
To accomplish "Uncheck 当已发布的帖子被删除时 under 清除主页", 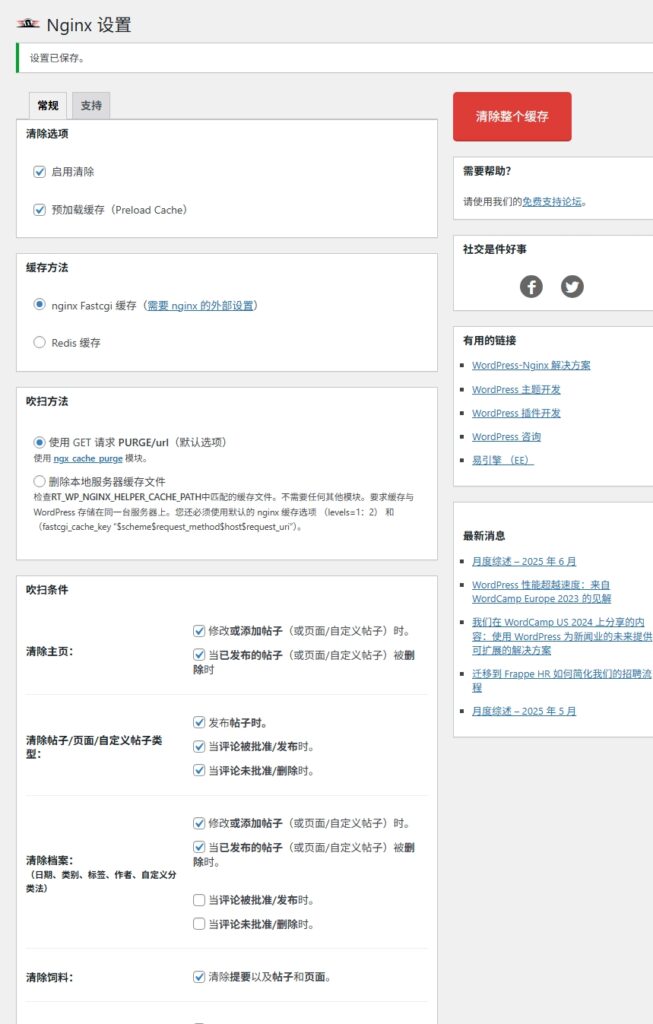I will pyautogui.click(x=199, y=654).
